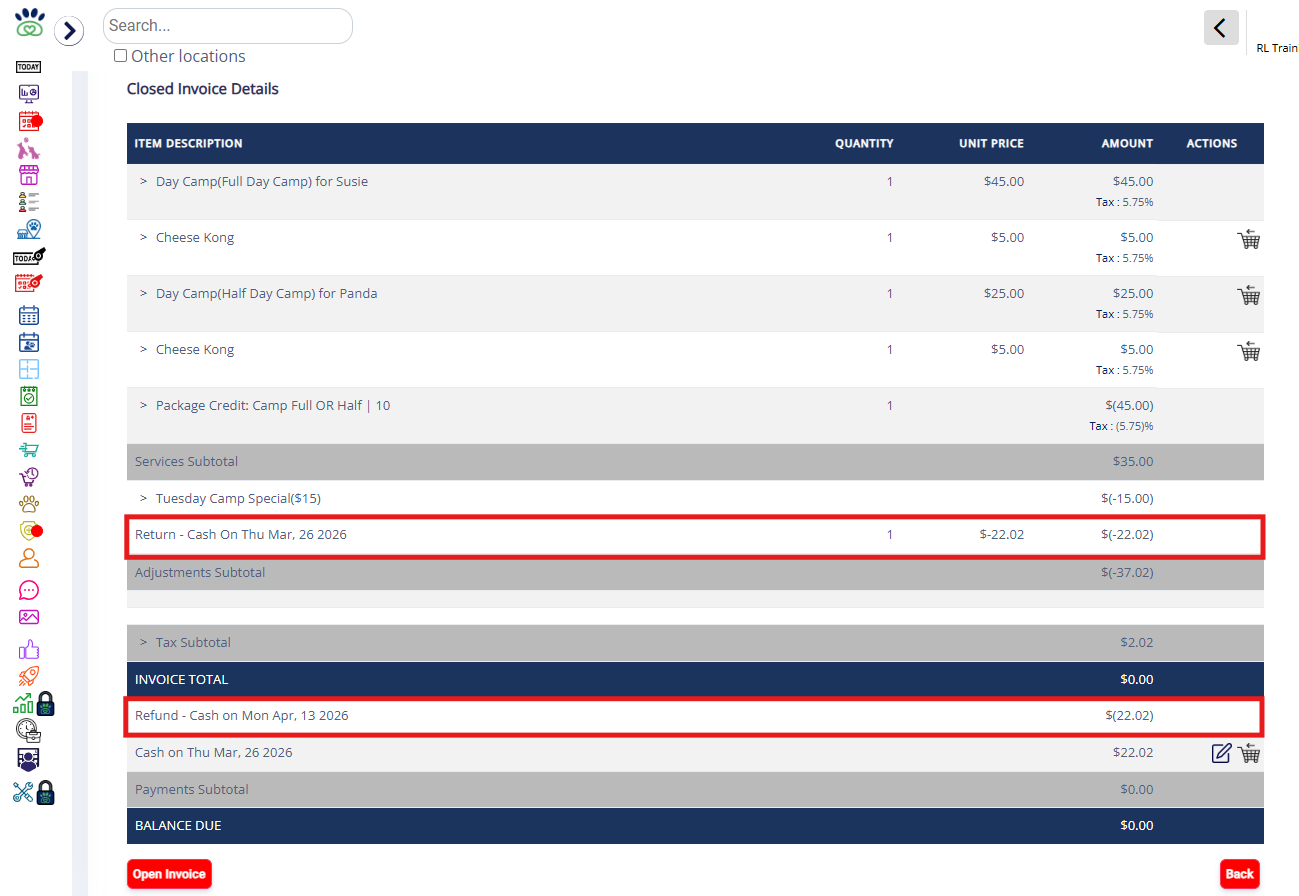Open the purple storefront icon
Viewport: 1299px width, 896px height.
(x=29, y=175)
